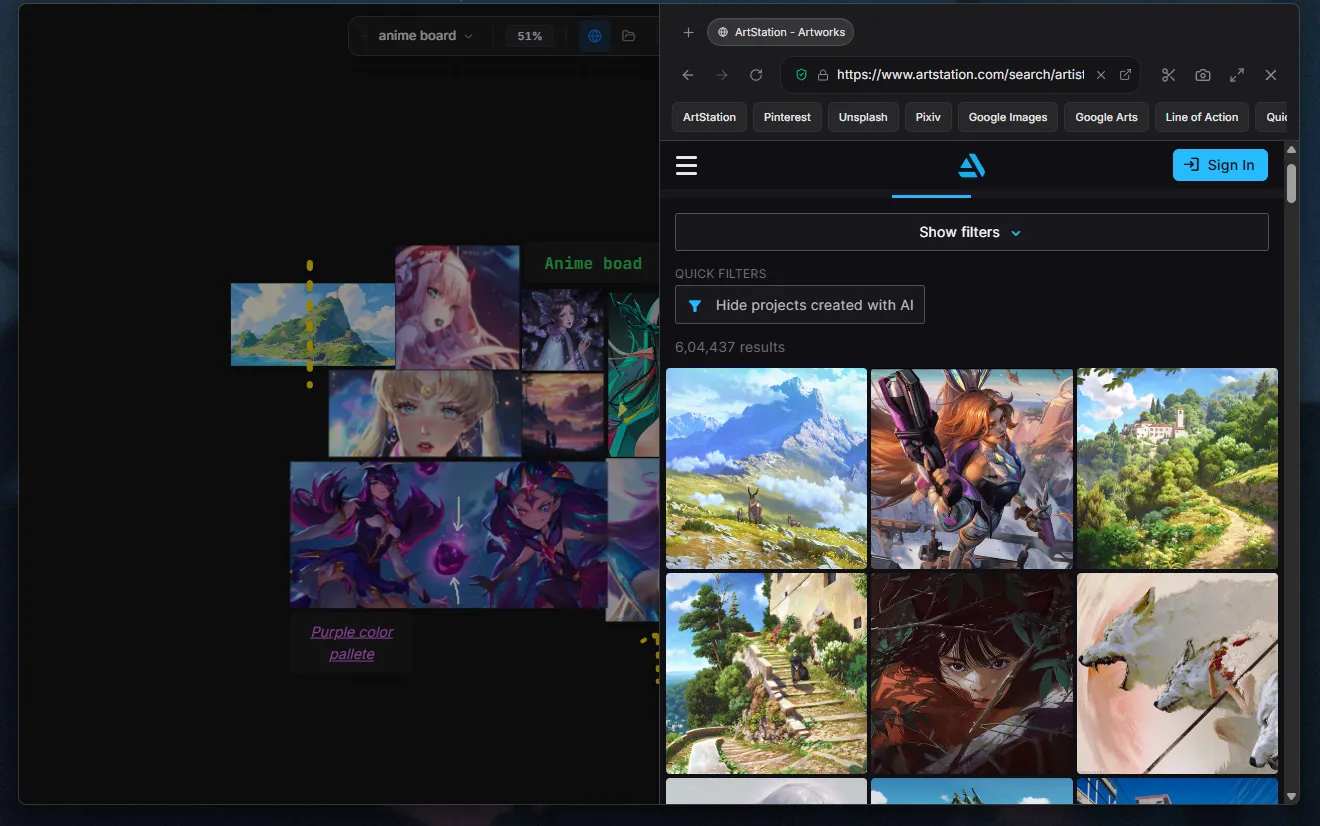Open the mountain landscape with clouds artwork
Image resolution: width=1320 pixels, height=826 pixels.
(766, 468)
